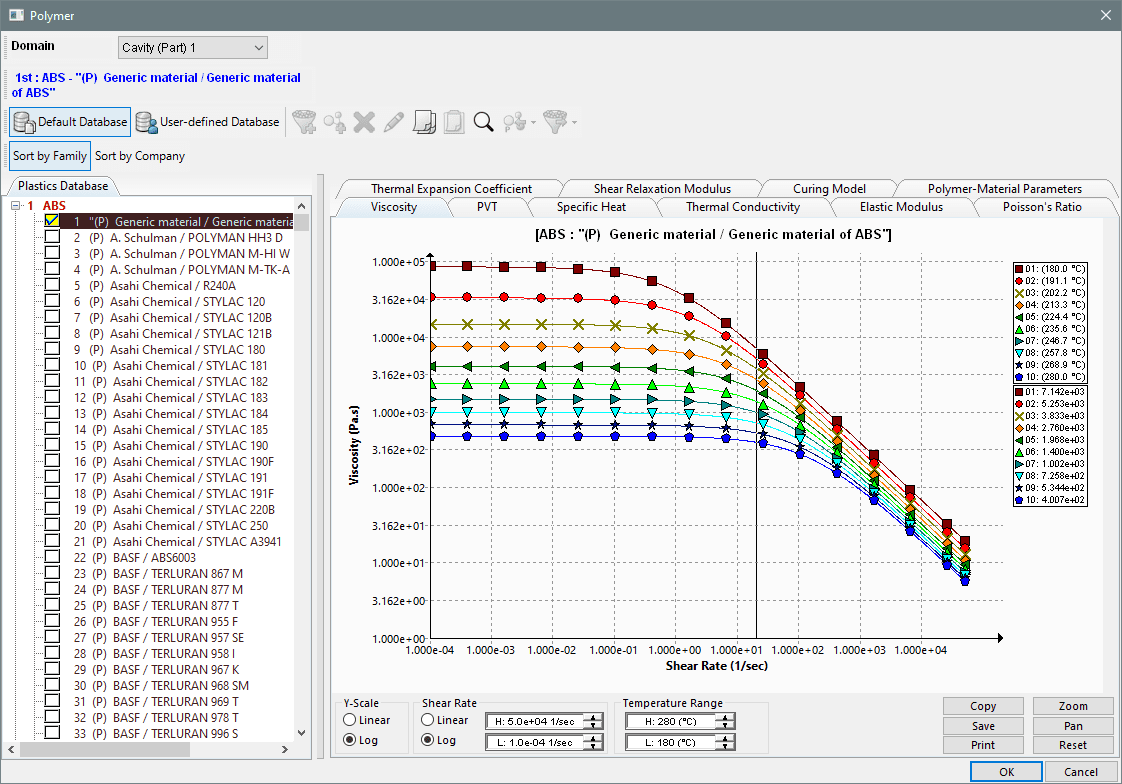The image size is (1122, 784).
Task: Open the Poisson's Ratio tab
Action: pos(1042,207)
